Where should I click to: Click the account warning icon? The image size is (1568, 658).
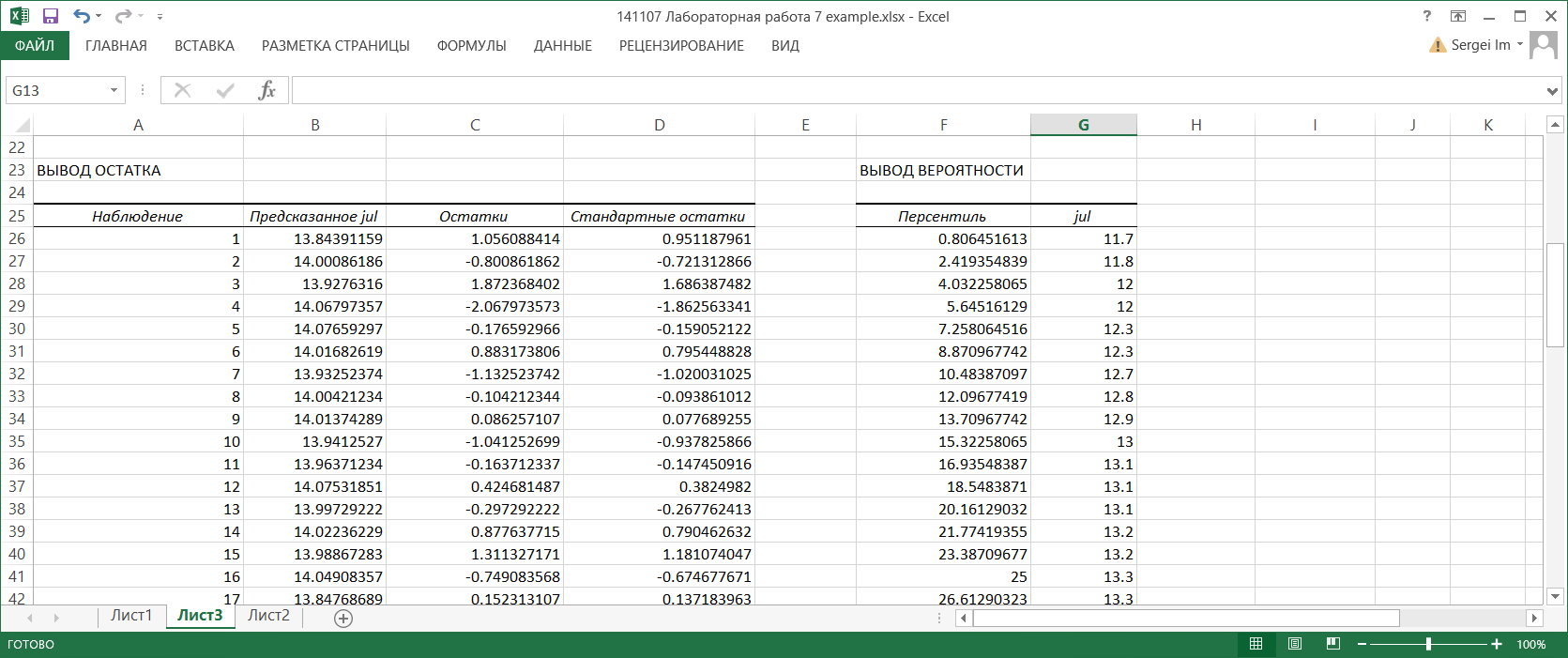pyautogui.click(x=1438, y=45)
